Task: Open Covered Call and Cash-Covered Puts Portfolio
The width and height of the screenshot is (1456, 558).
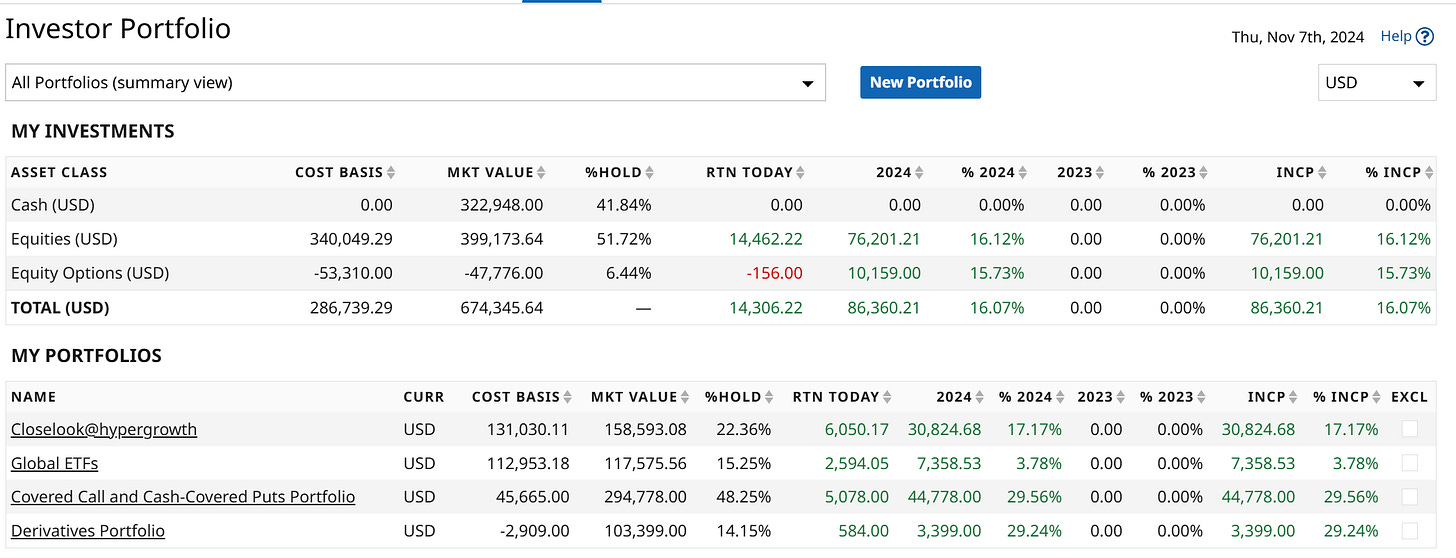Action: point(183,497)
